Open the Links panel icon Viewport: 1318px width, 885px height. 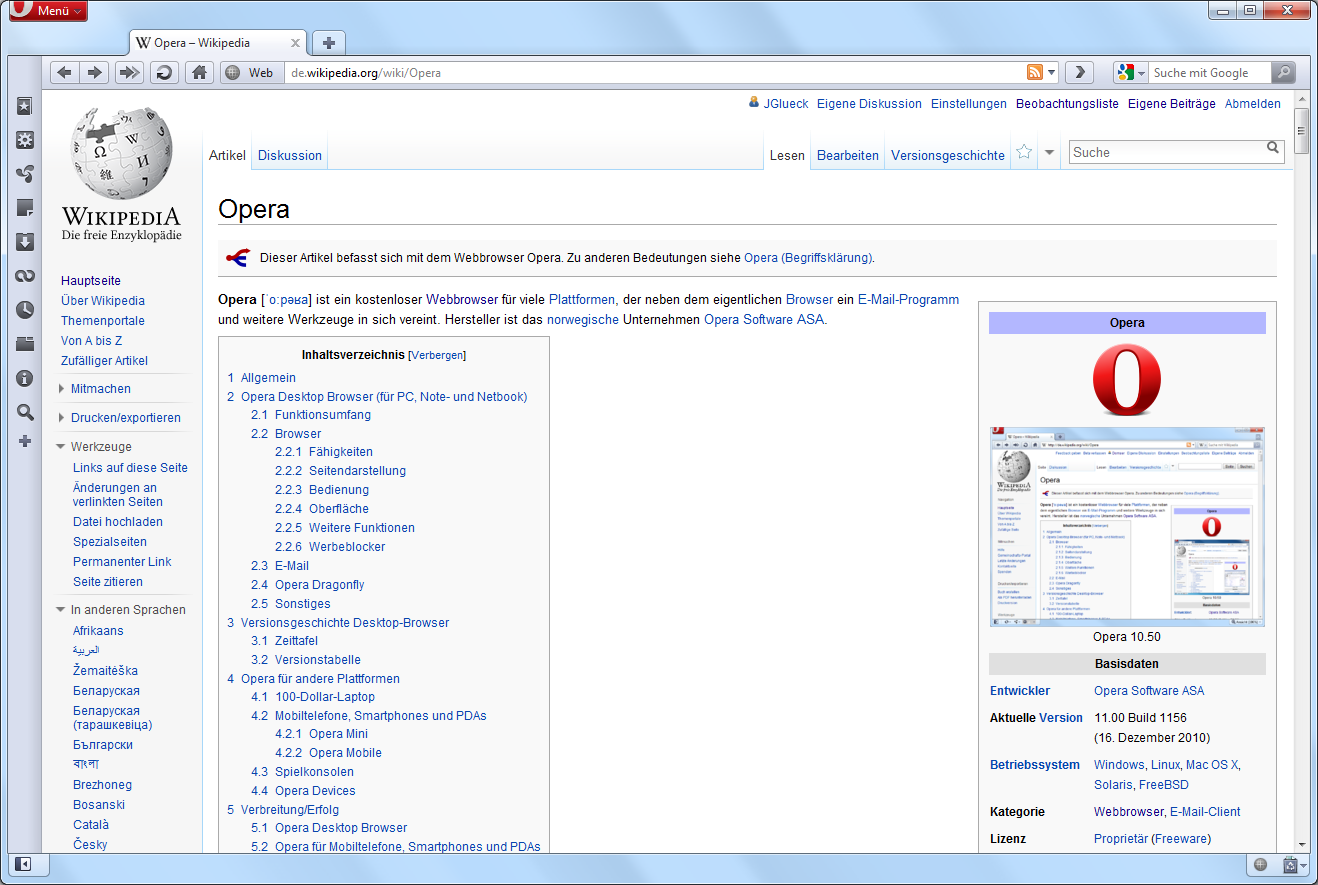pos(25,276)
